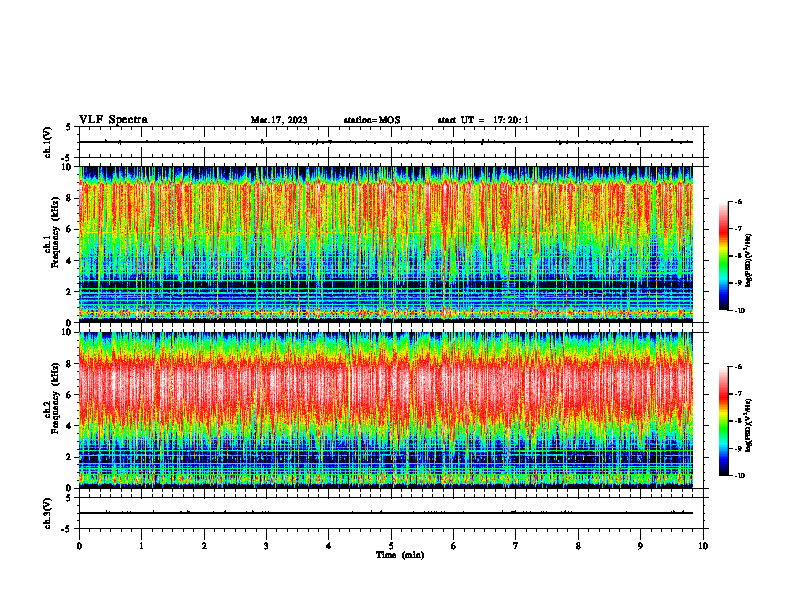
Task: Click time axis tick label "5"
Action: click(391, 545)
